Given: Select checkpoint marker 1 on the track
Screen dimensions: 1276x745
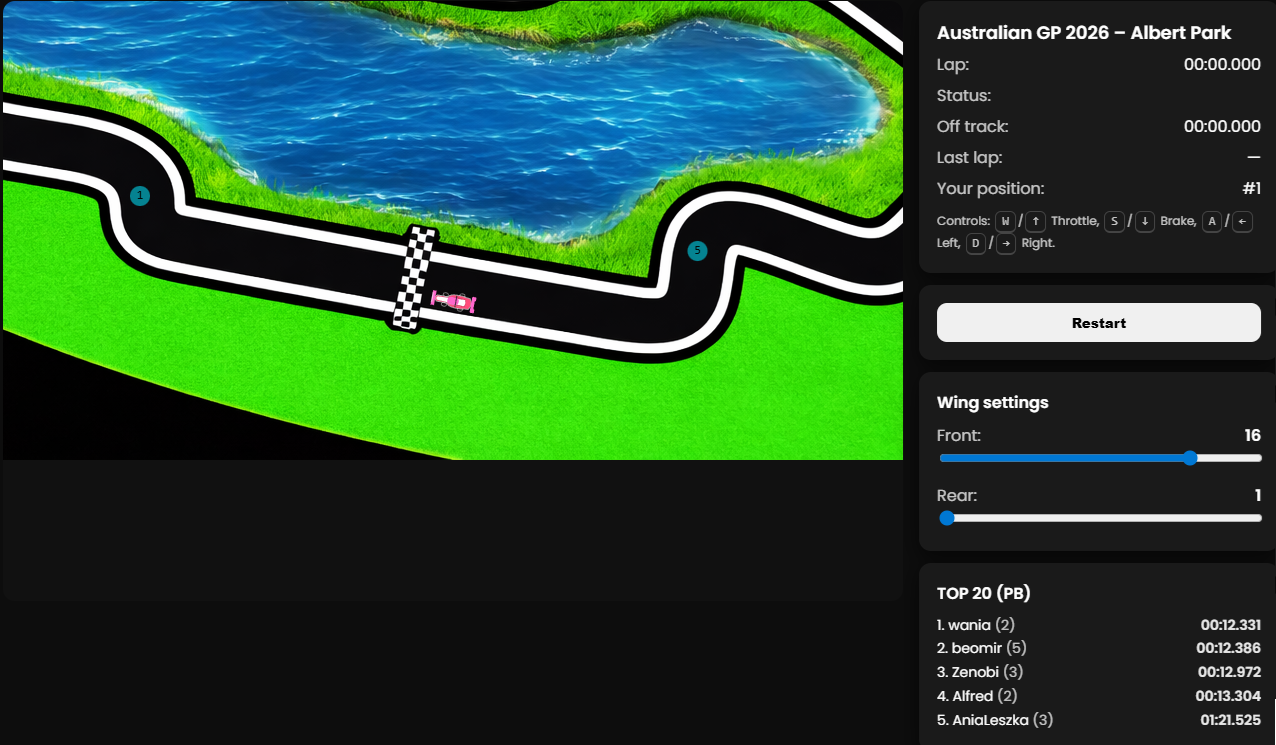Looking at the screenshot, I should tap(140, 196).
